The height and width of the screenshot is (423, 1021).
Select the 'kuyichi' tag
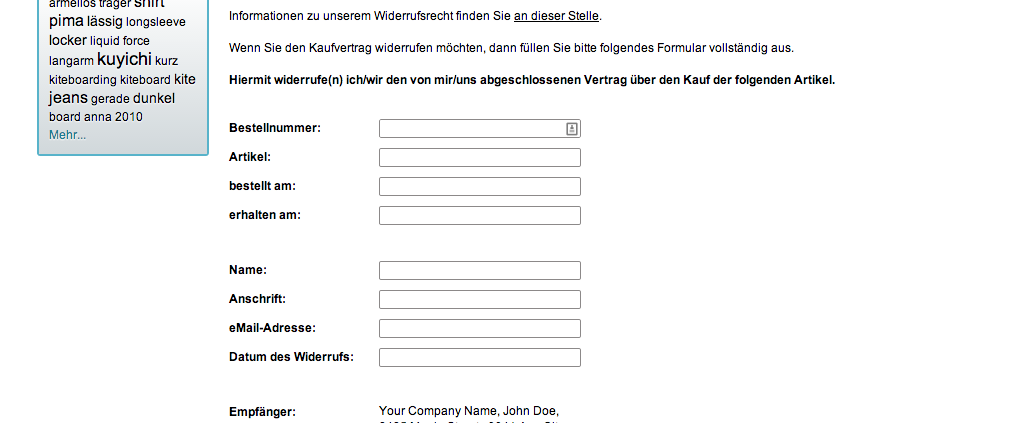click(124, 60)
